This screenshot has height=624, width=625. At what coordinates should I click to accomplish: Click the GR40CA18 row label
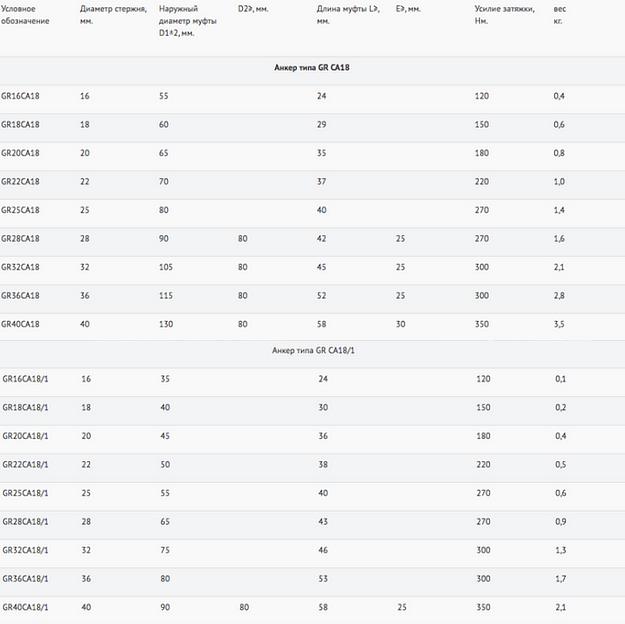(21, 325)
